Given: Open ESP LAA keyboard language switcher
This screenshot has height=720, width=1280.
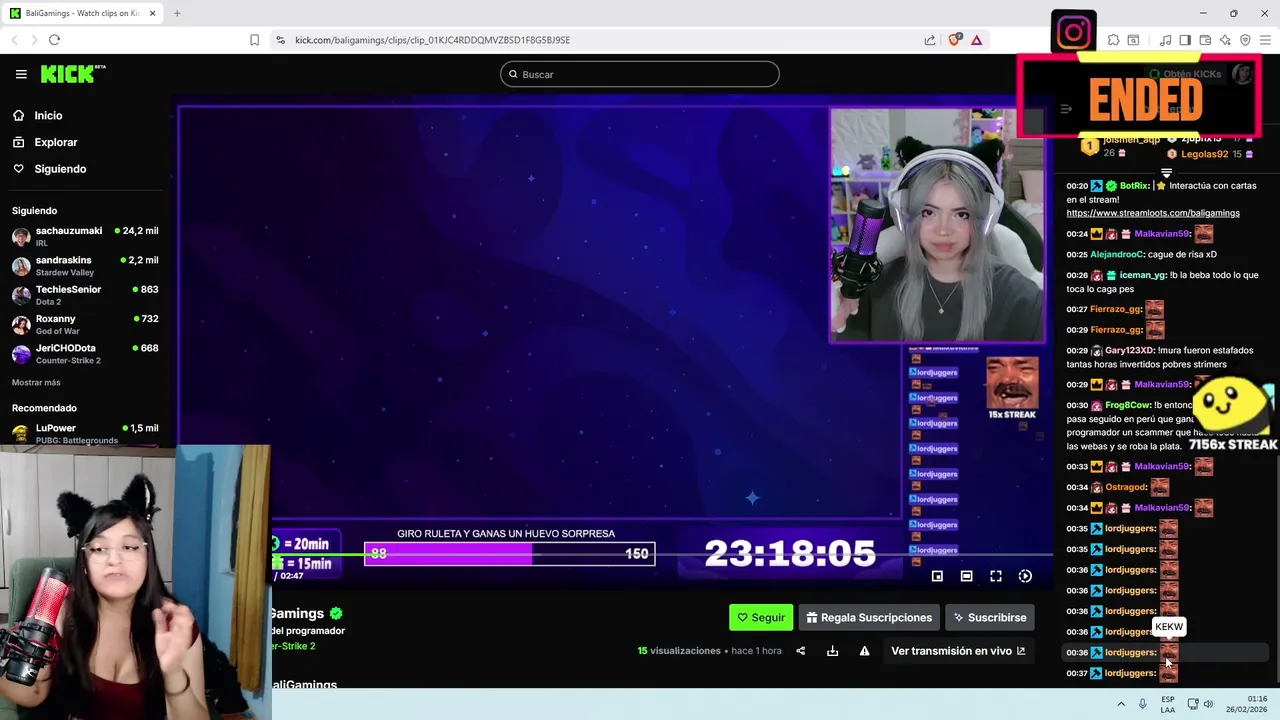Looking at the screenshot, I should tap(1168, 704).
